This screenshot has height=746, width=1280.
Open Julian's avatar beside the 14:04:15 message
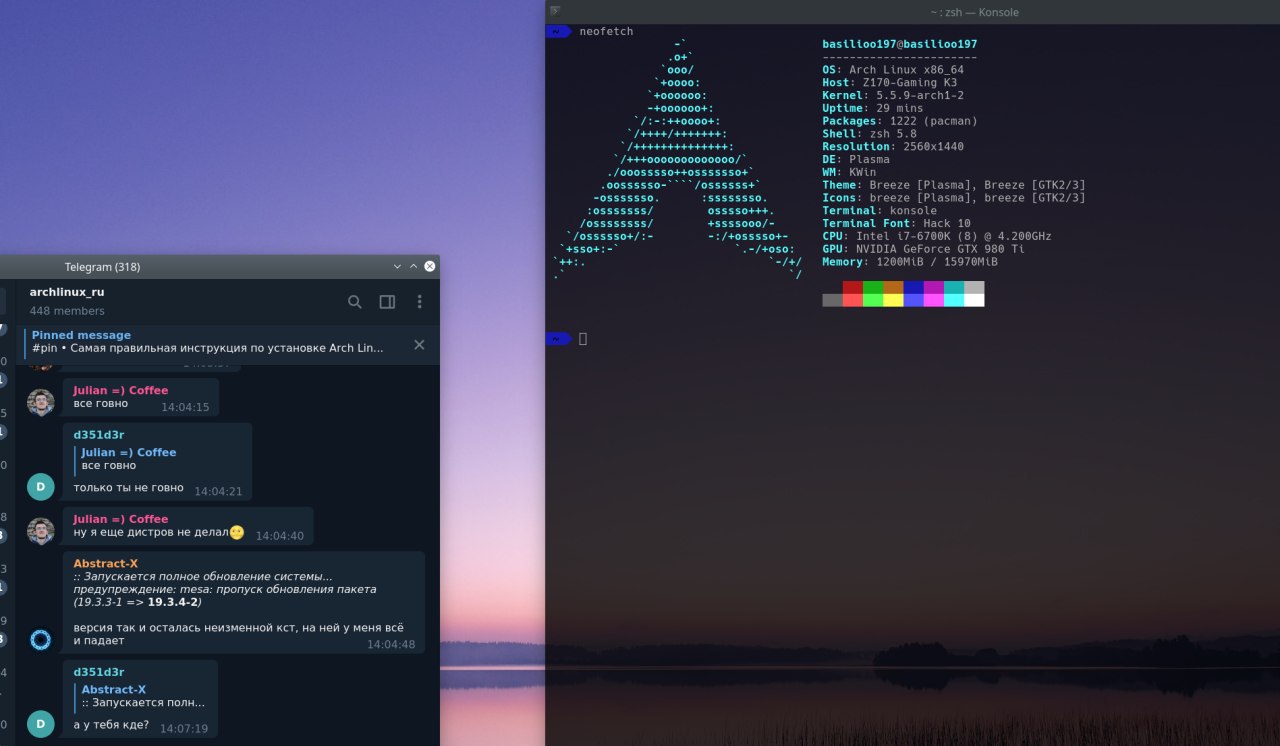[41, 403]
